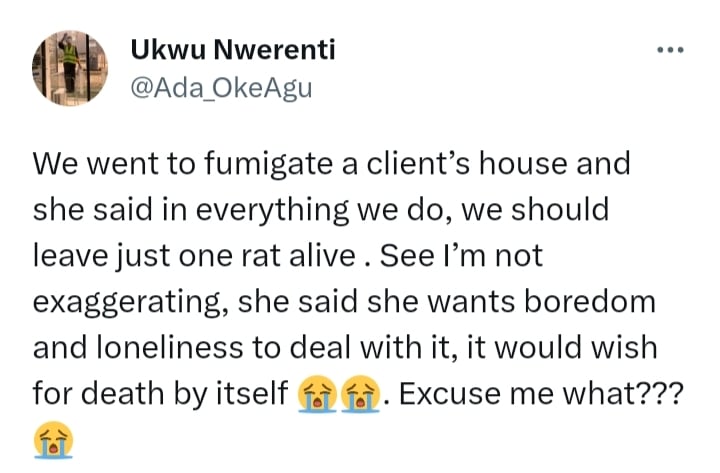
Task: Click the @Ada_OkeAgu handle
Action: 222,89
